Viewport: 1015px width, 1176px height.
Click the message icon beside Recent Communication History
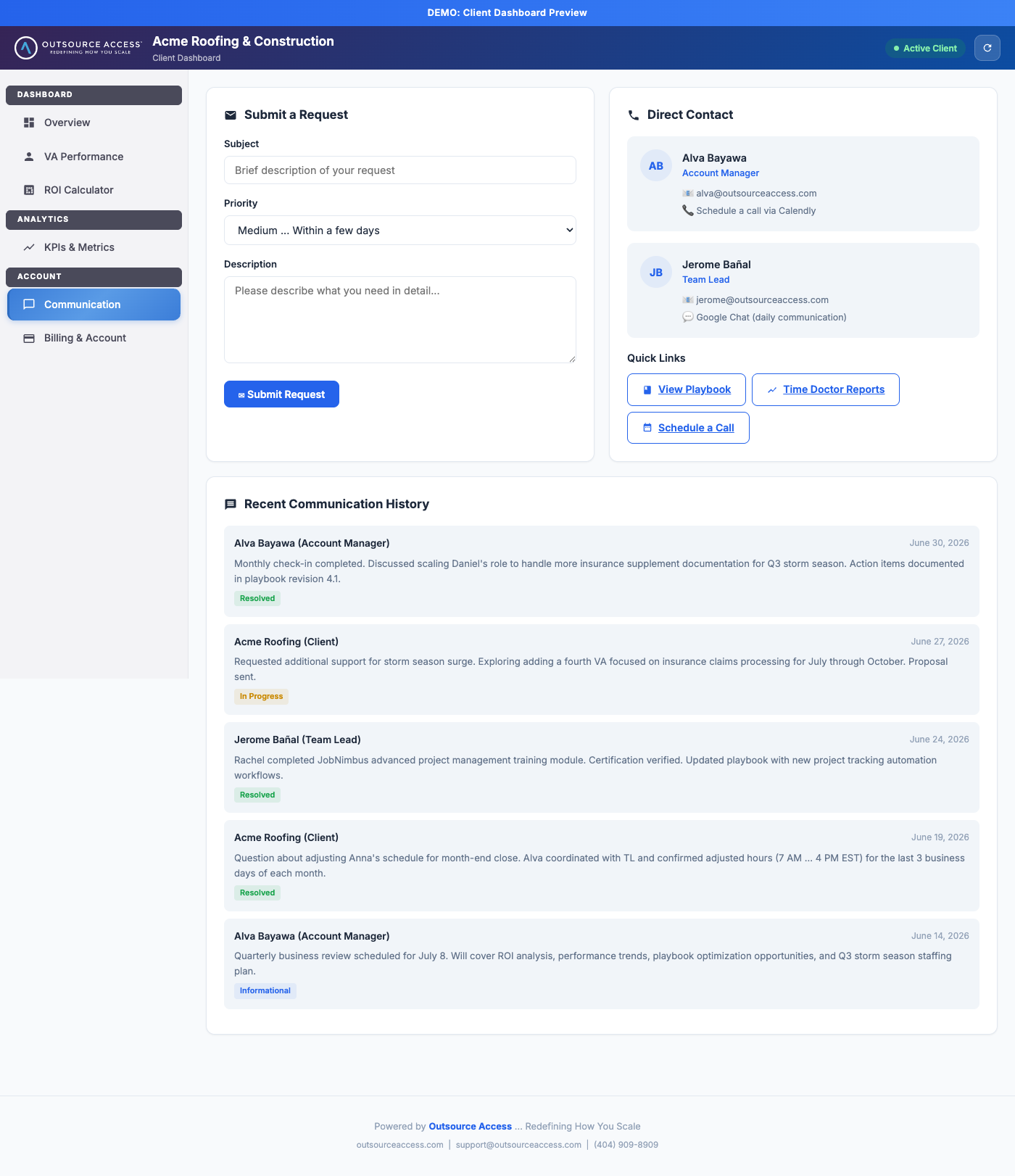pos(231,504)
